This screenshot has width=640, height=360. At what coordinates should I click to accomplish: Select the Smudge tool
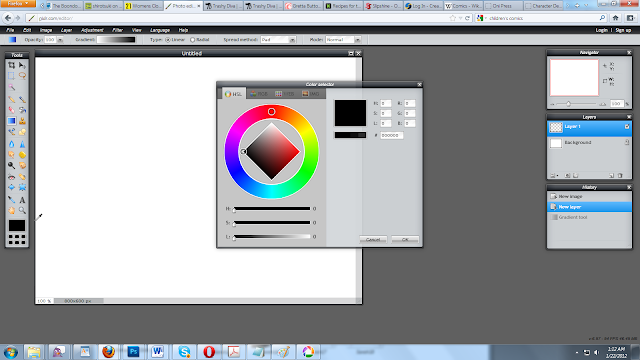pyautogui.click(x=11, y=155)
